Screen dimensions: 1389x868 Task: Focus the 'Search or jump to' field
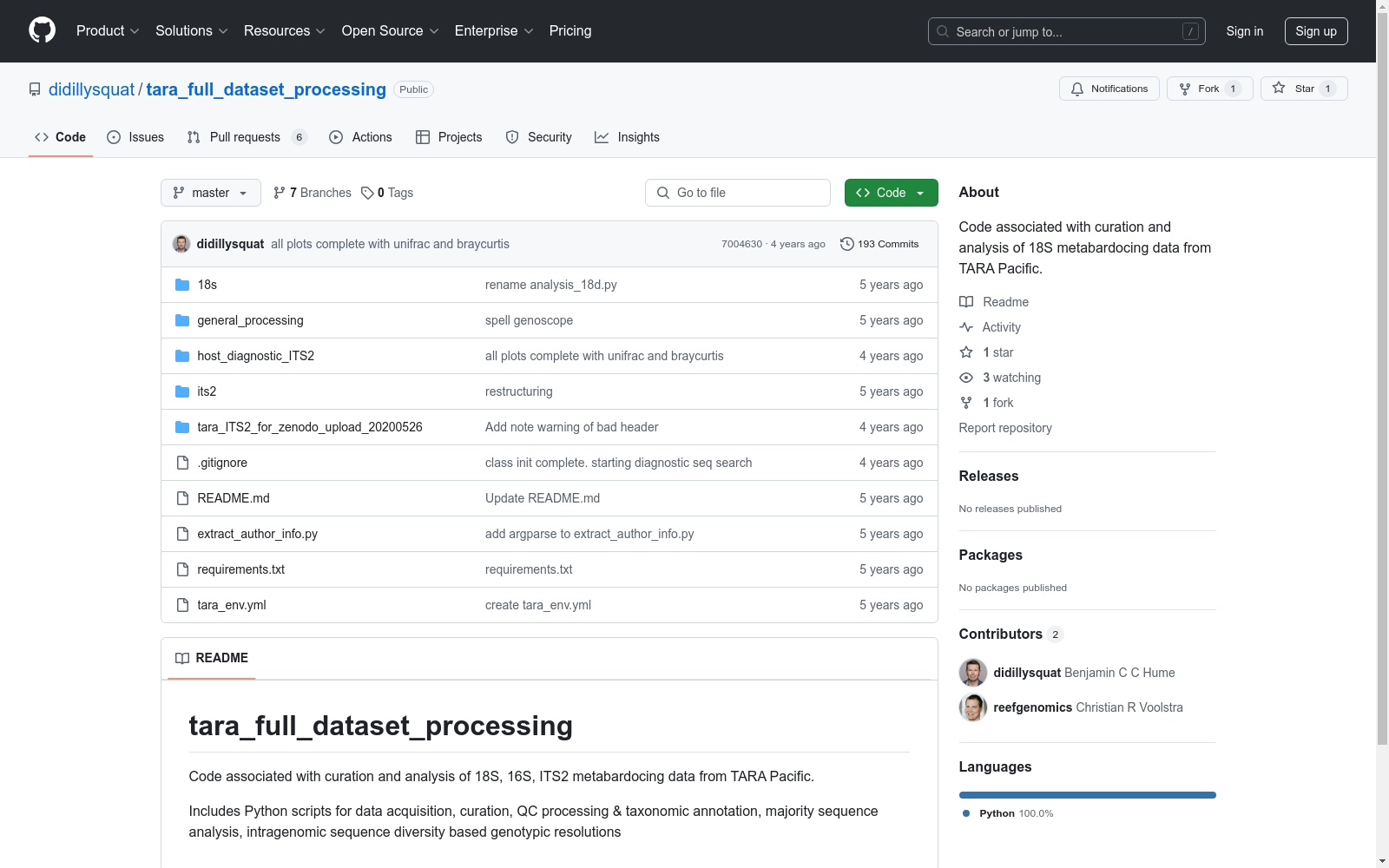click(x=1067, y=31)
